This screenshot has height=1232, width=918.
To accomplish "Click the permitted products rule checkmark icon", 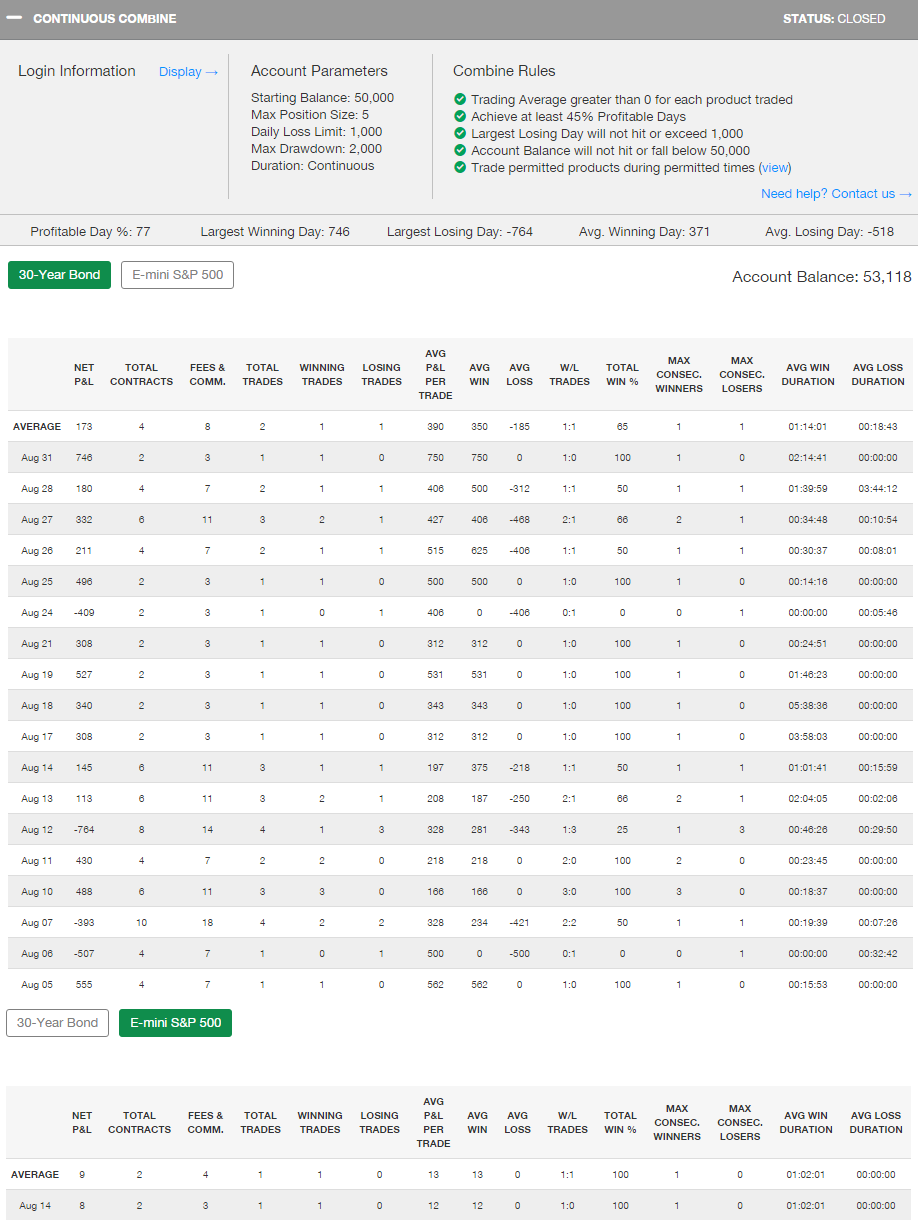I will coord(460,168).
